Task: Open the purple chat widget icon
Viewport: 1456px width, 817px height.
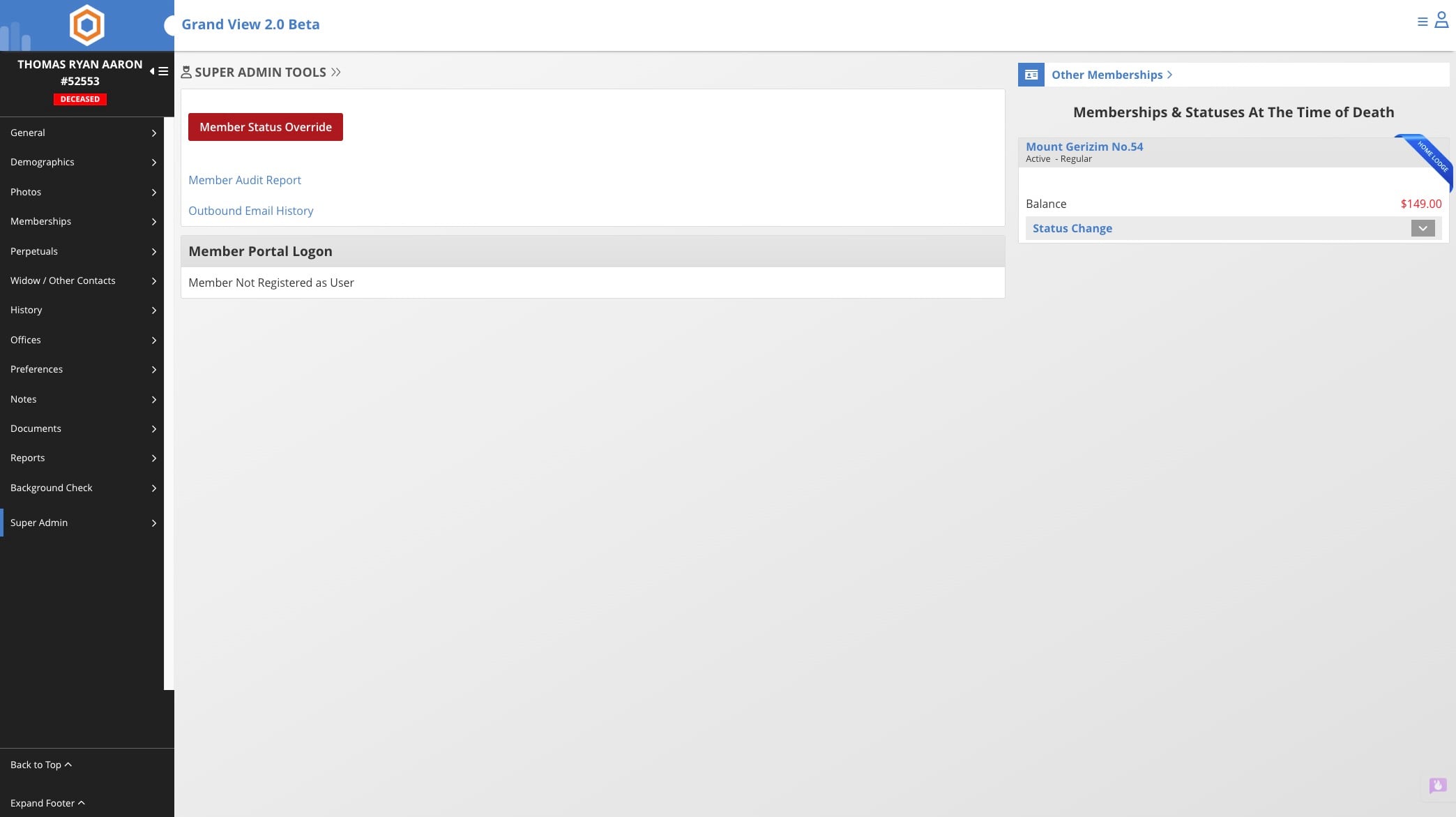Action: click(x=1437, y=786)
